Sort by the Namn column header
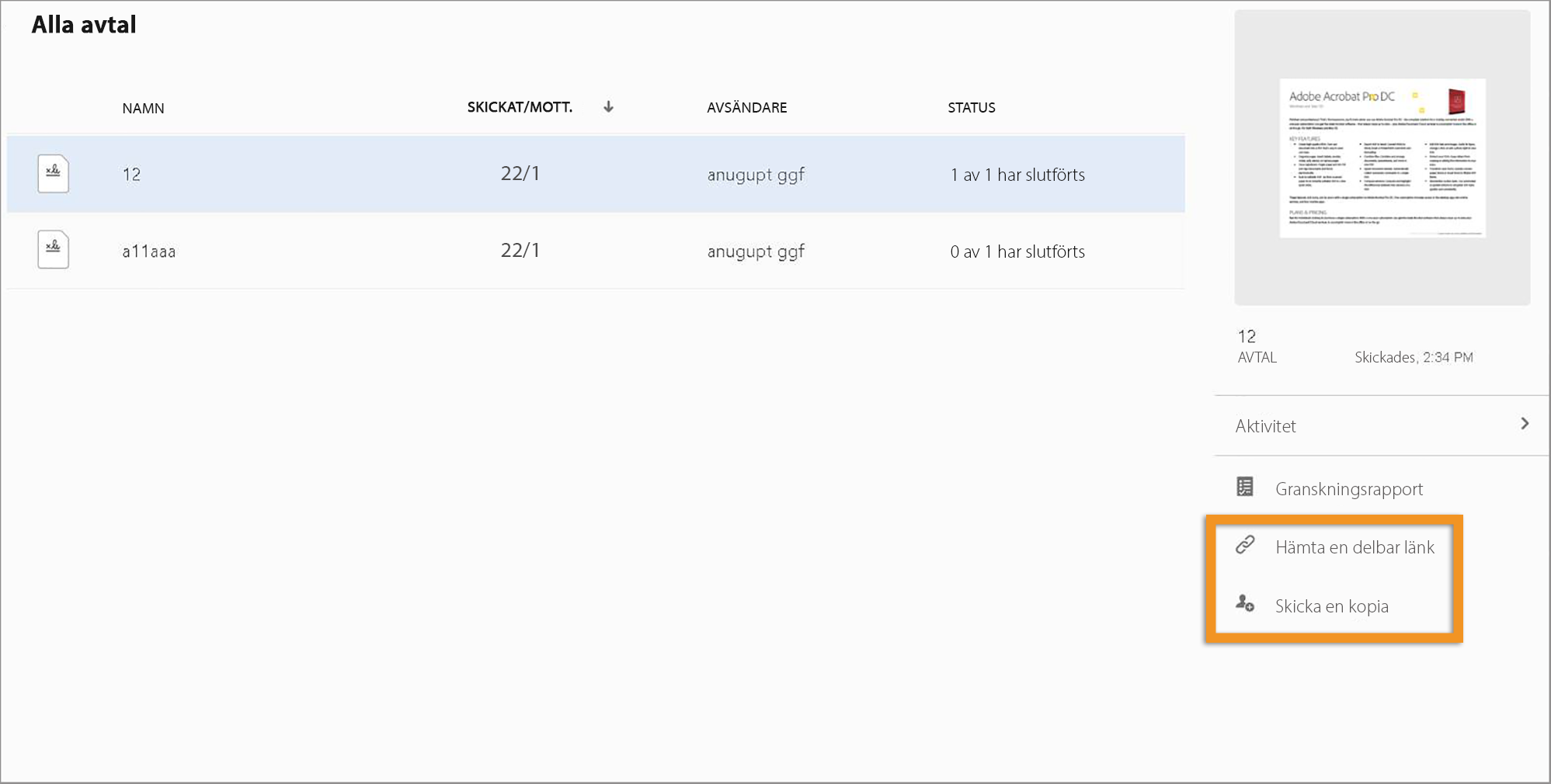1551x784 pixels. pos(143,108)
